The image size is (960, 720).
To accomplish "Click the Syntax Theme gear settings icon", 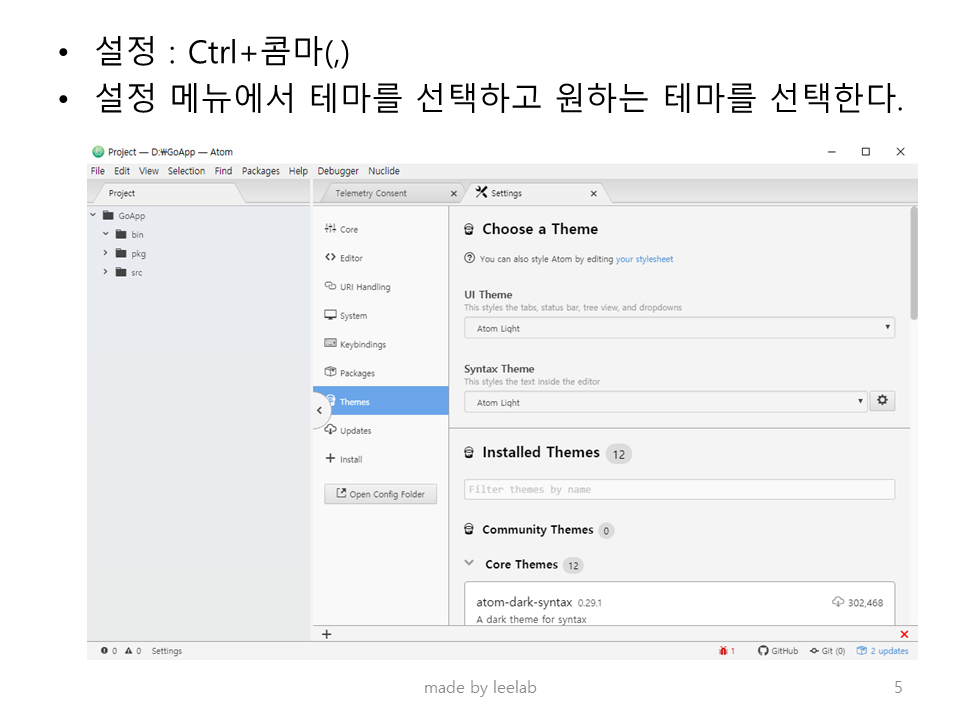I will pyautogui.click(x=882, y=400).
